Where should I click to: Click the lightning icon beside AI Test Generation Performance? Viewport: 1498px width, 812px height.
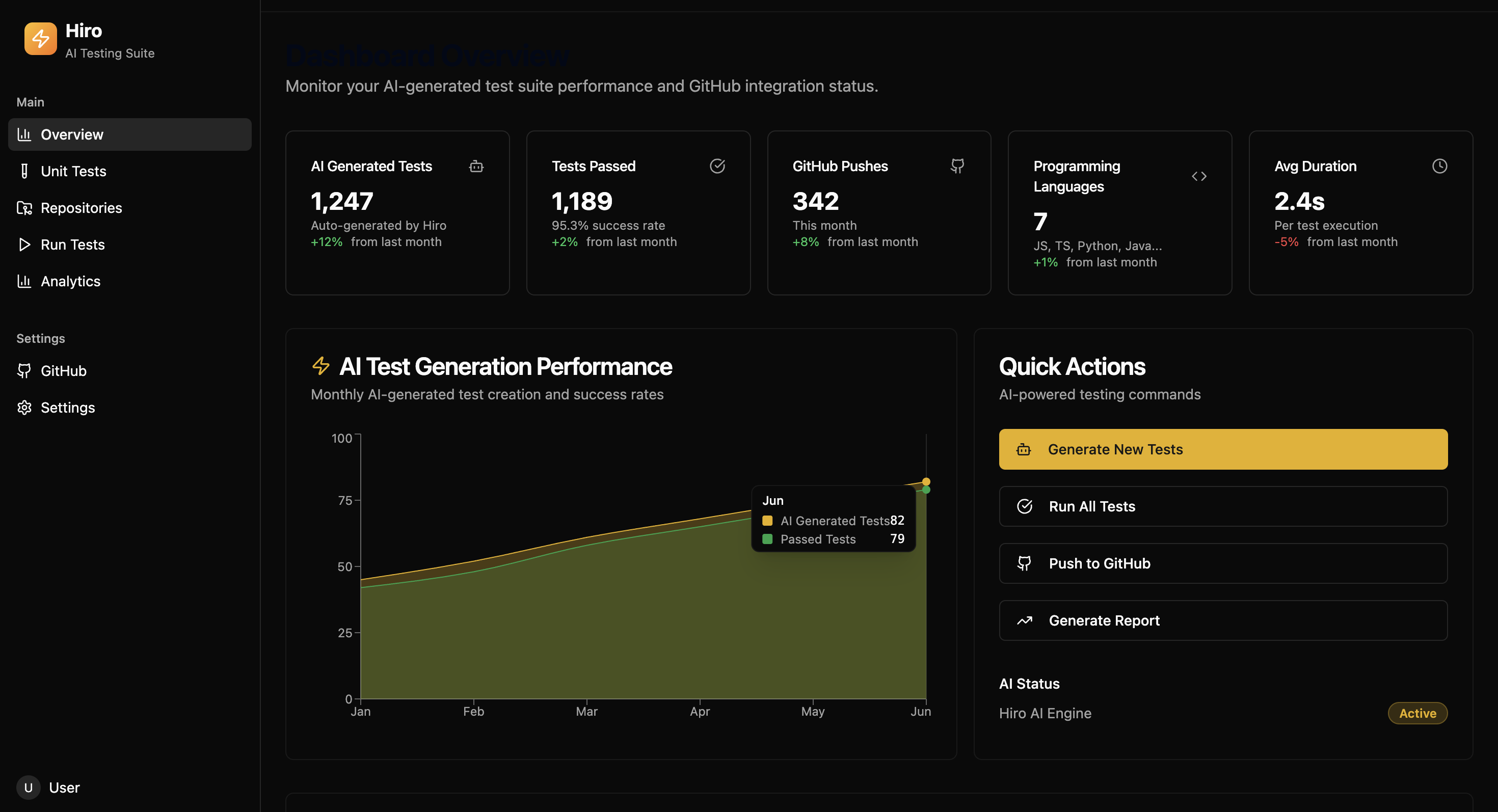[x=320, y=366]
